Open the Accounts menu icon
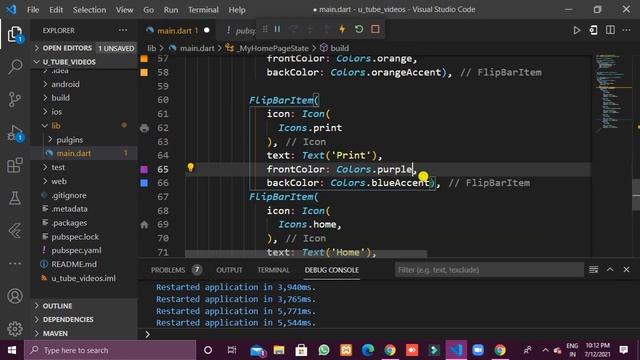This screenshot has width=640, height=360. pyautogui.click(x=15, y=296)
